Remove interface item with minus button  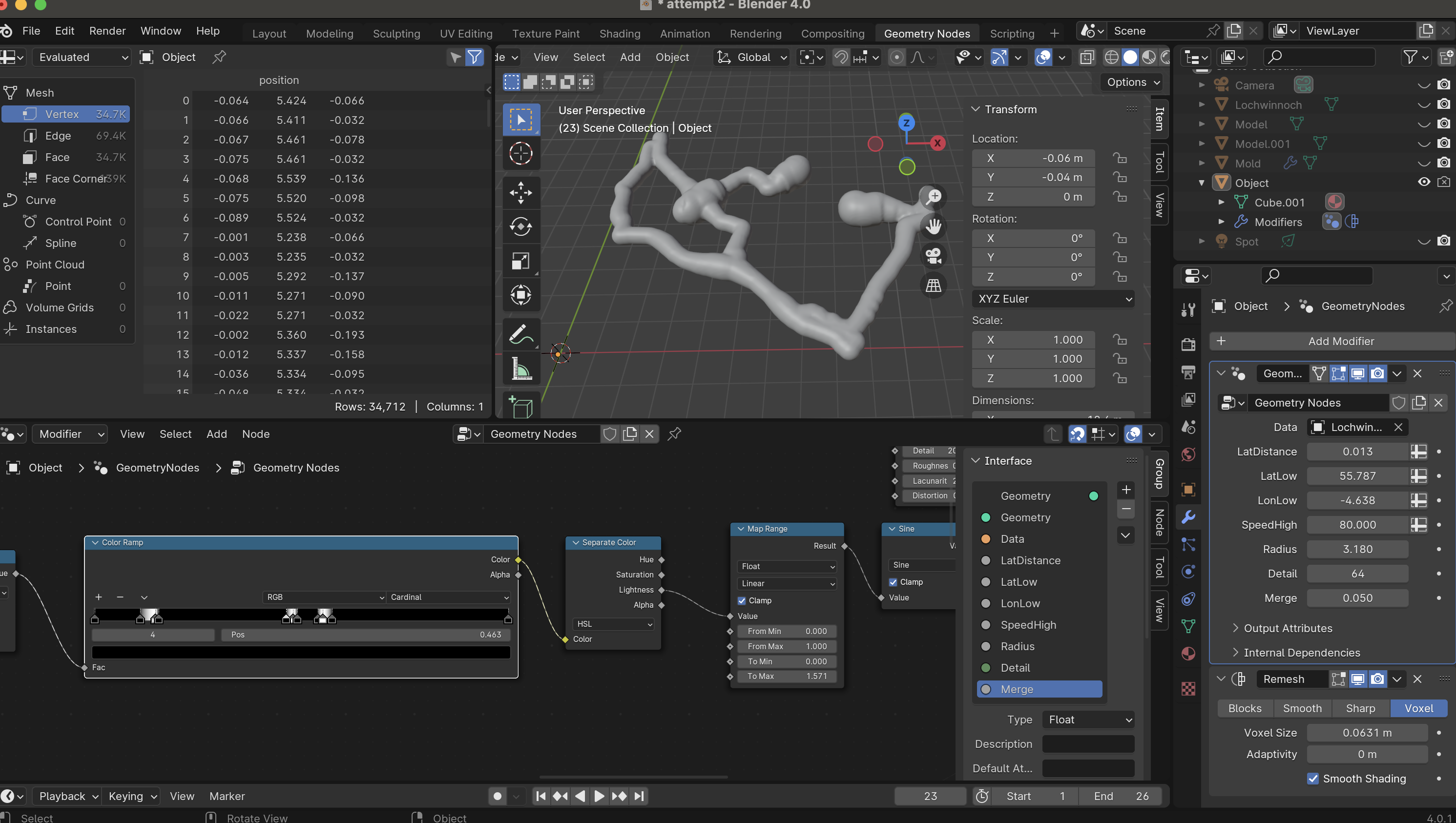(1125, 509)
